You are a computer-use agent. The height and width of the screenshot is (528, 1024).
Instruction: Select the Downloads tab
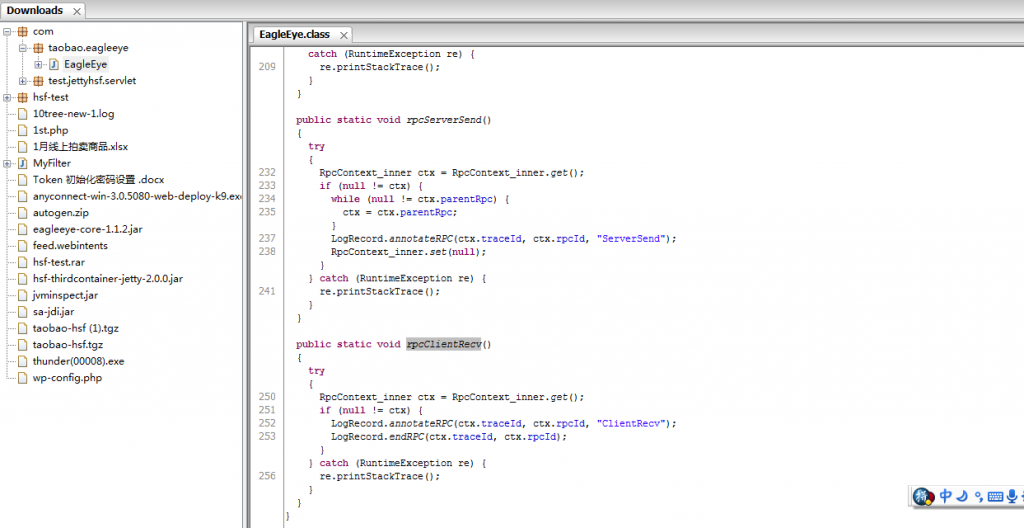[x=35, y=10]
